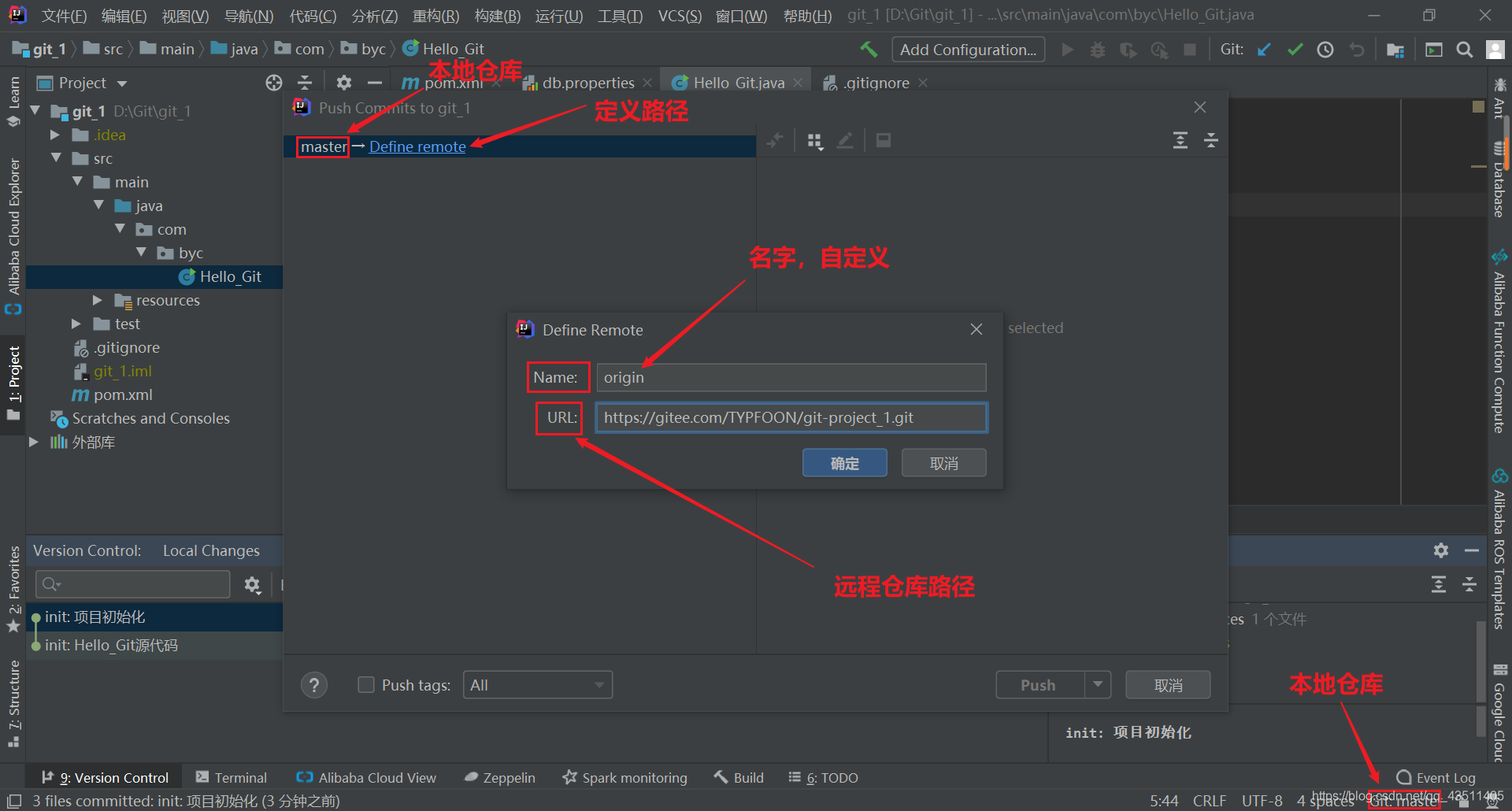
Task: Click the Project panel settings gear
Action: point(344,83)
